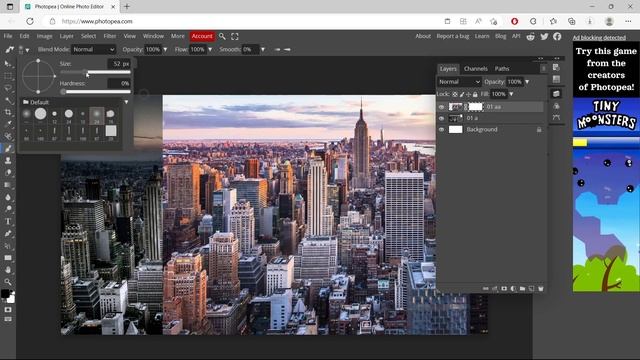Toggle lock all padlock
This screenshot has height=360, width=640.
coord(475,94)
